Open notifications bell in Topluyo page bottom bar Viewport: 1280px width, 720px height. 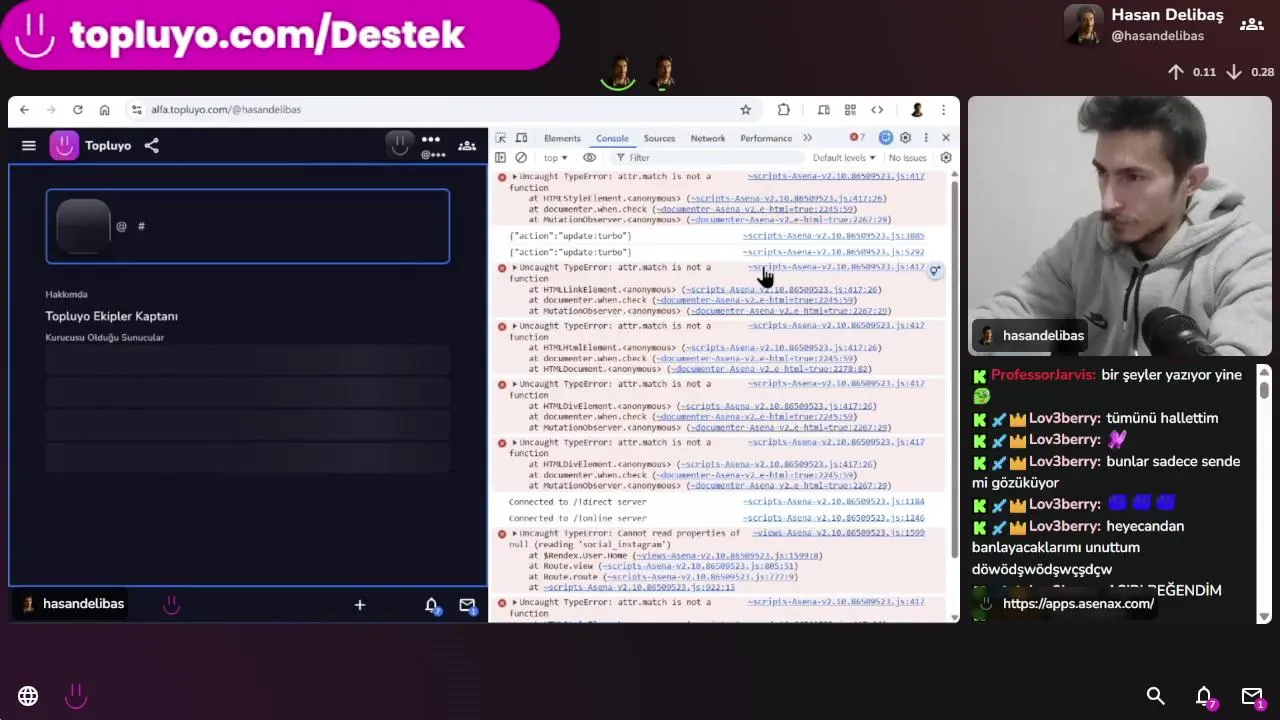[432, 605]
